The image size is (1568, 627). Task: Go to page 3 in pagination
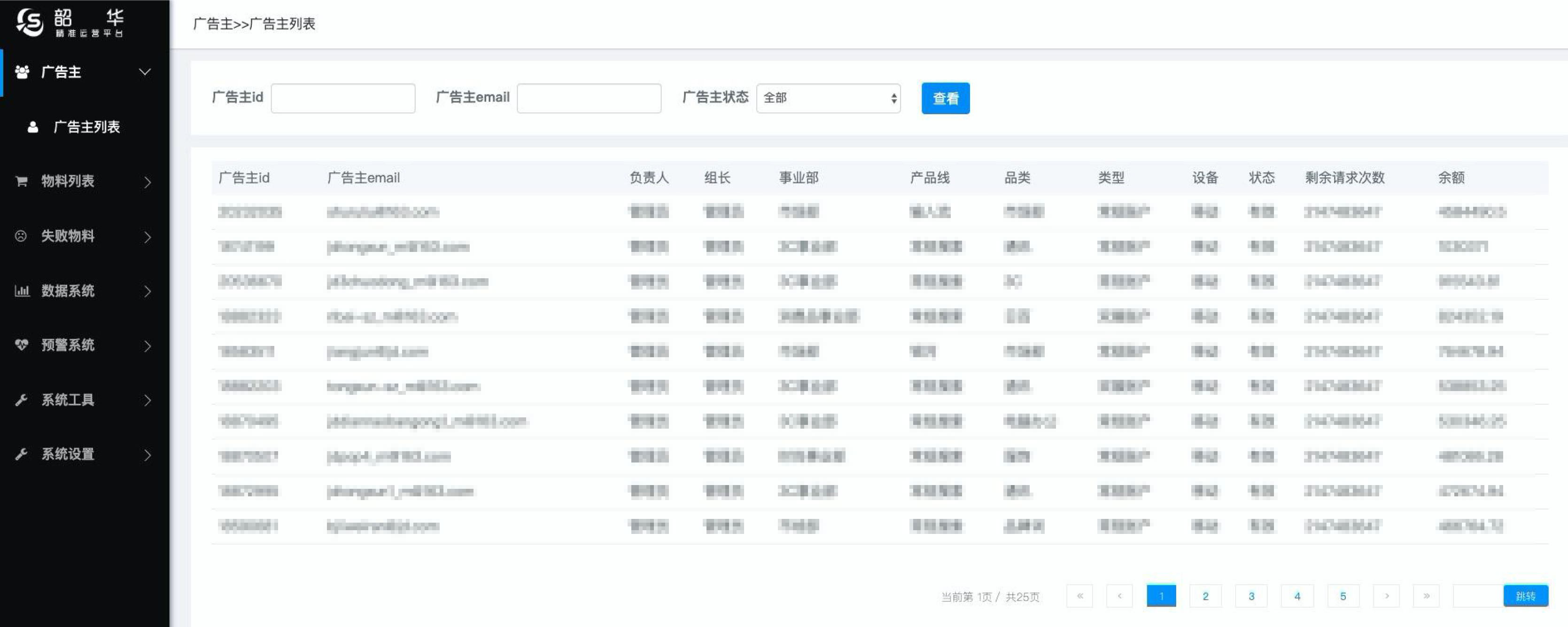pos(1251,596)
